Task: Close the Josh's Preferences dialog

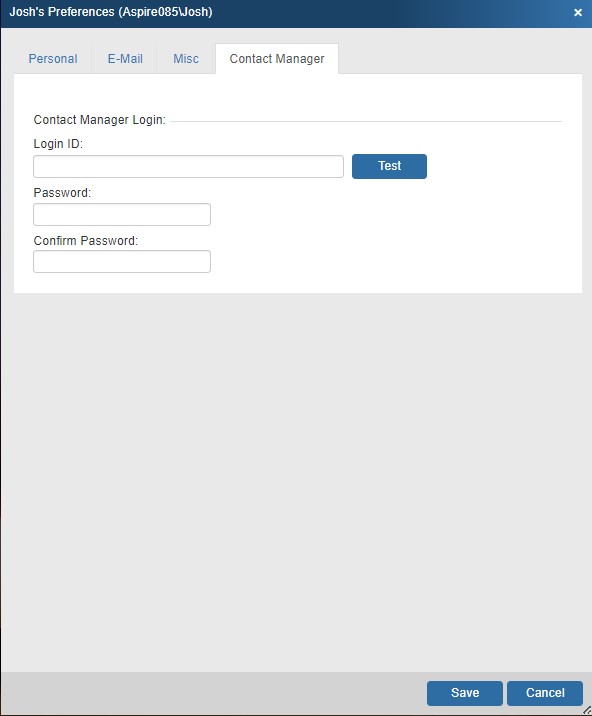Action: point(578,12)
